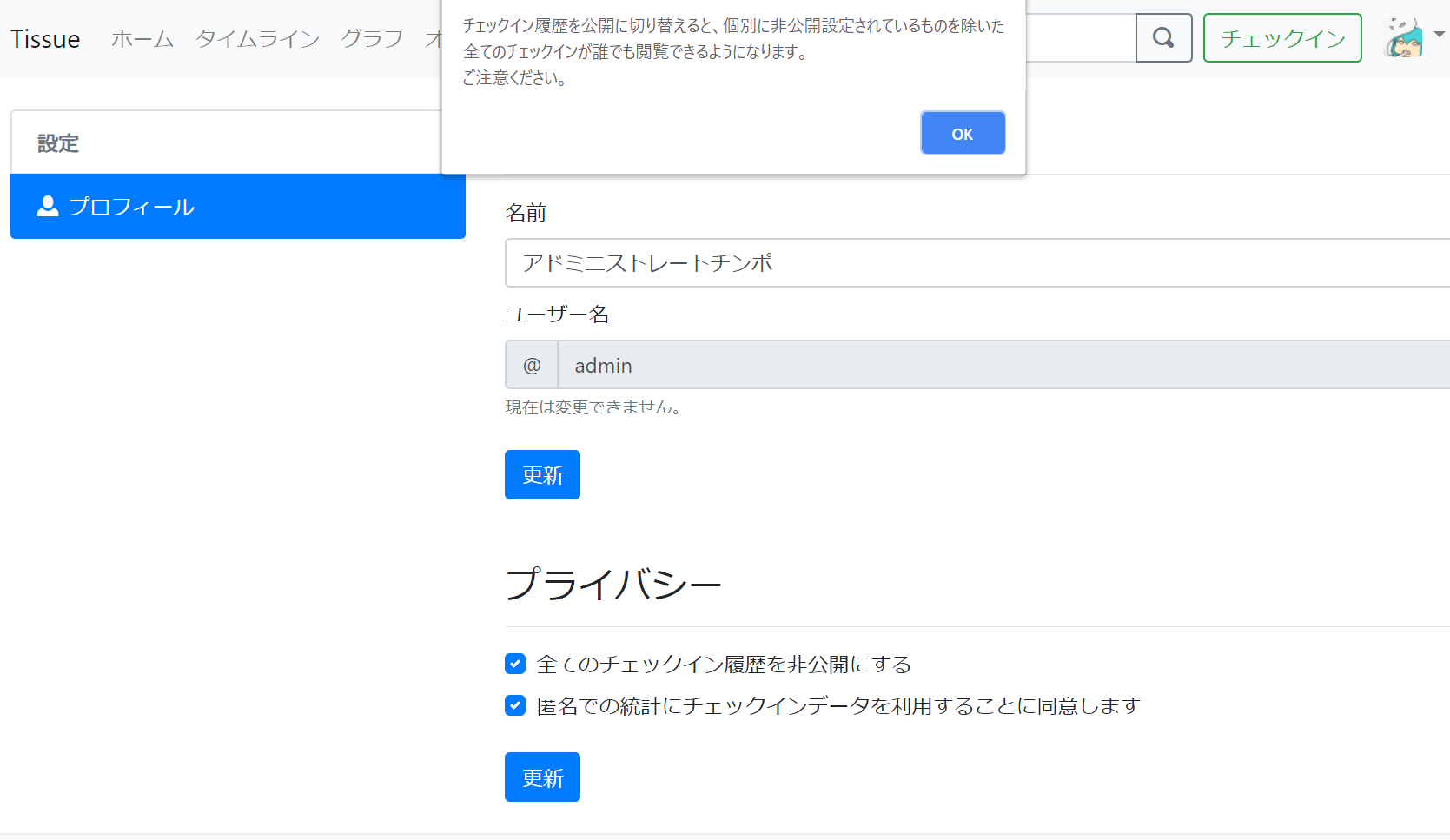Select the プロフィール settings tab

click(237, 206)
